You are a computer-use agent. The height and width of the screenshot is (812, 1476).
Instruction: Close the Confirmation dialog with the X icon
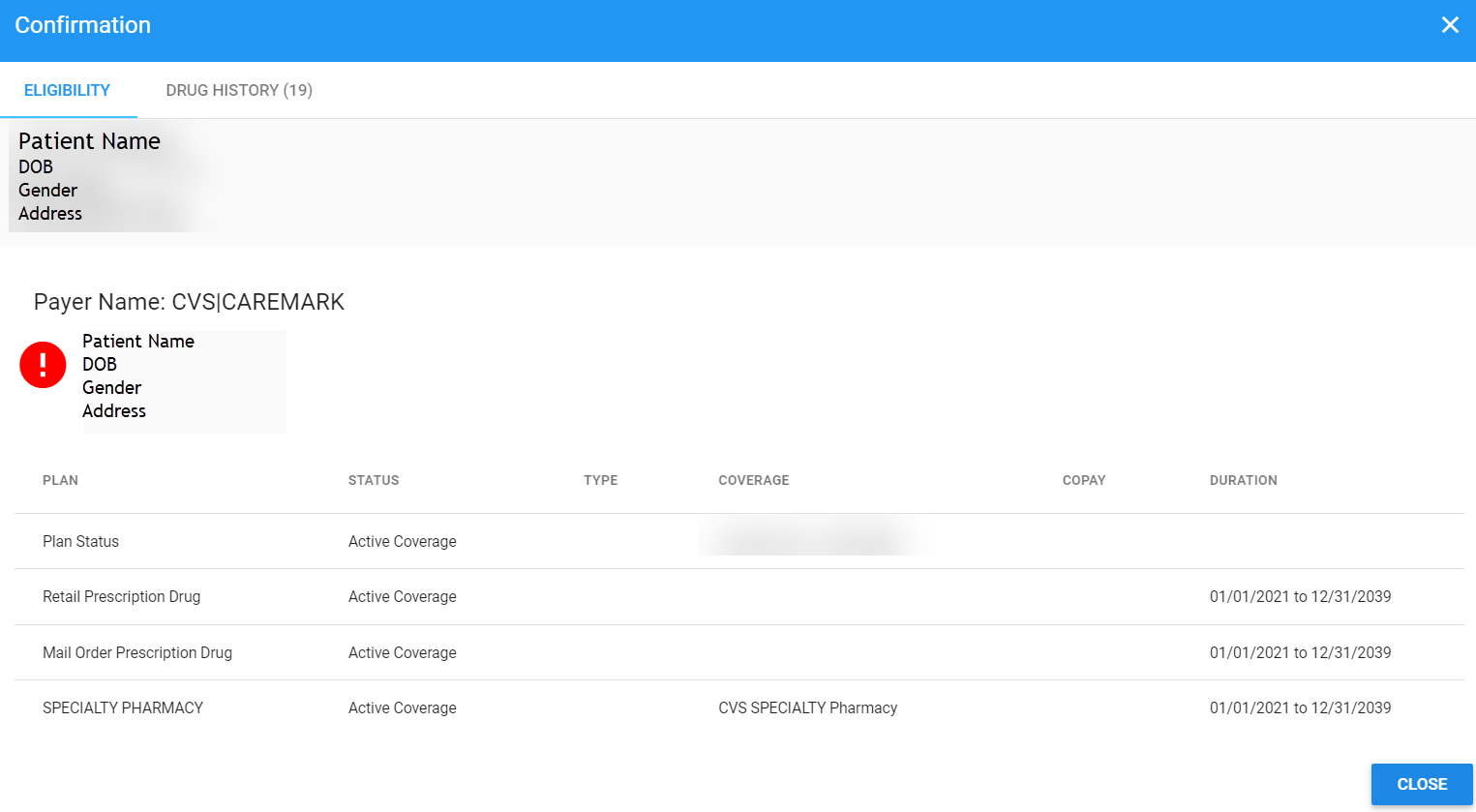1450,25
